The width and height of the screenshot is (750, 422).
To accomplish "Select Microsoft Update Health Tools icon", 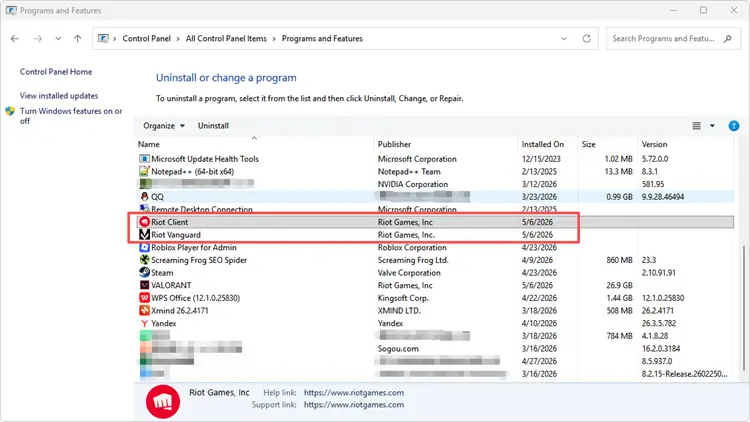I will (144, 159).
